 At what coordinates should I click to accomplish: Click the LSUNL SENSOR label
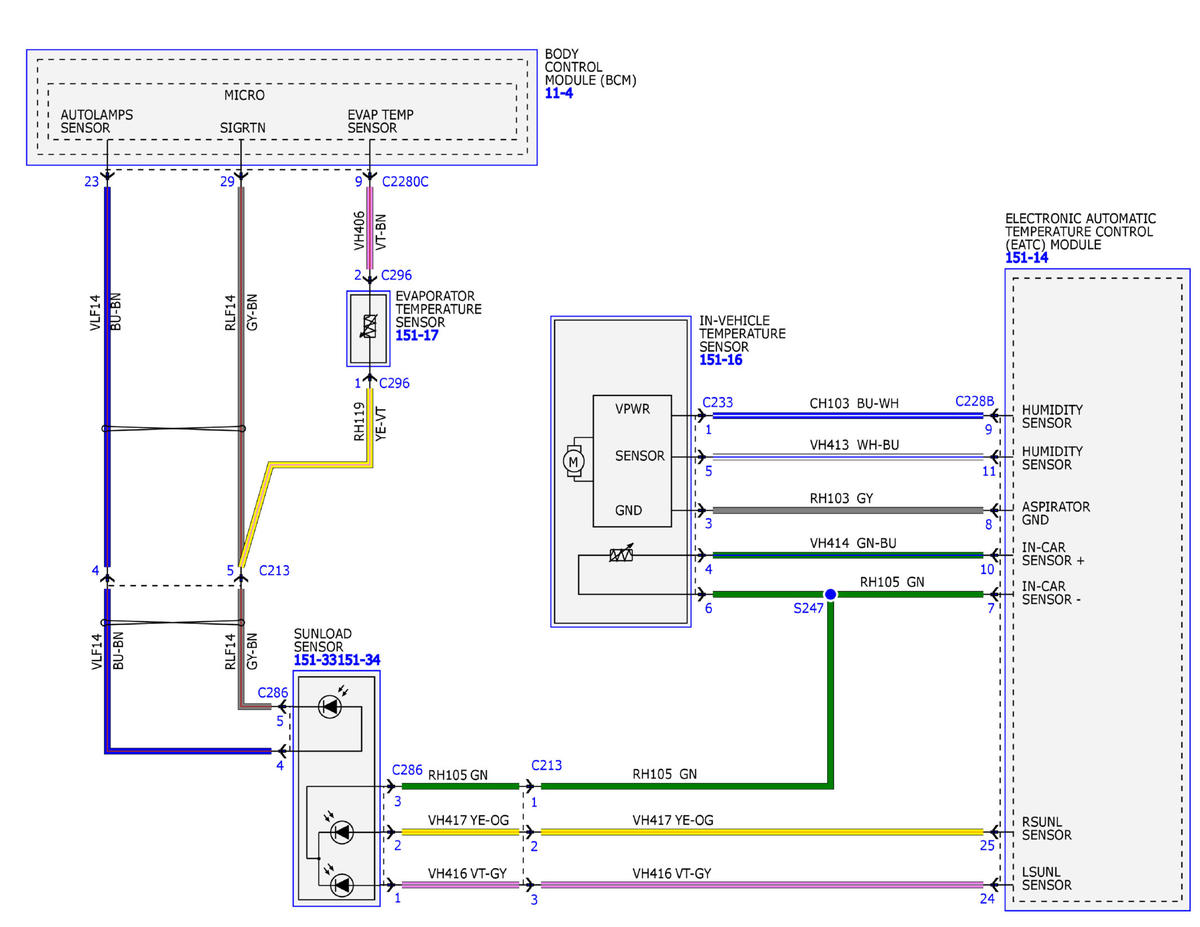click(x=1046, y=878)
